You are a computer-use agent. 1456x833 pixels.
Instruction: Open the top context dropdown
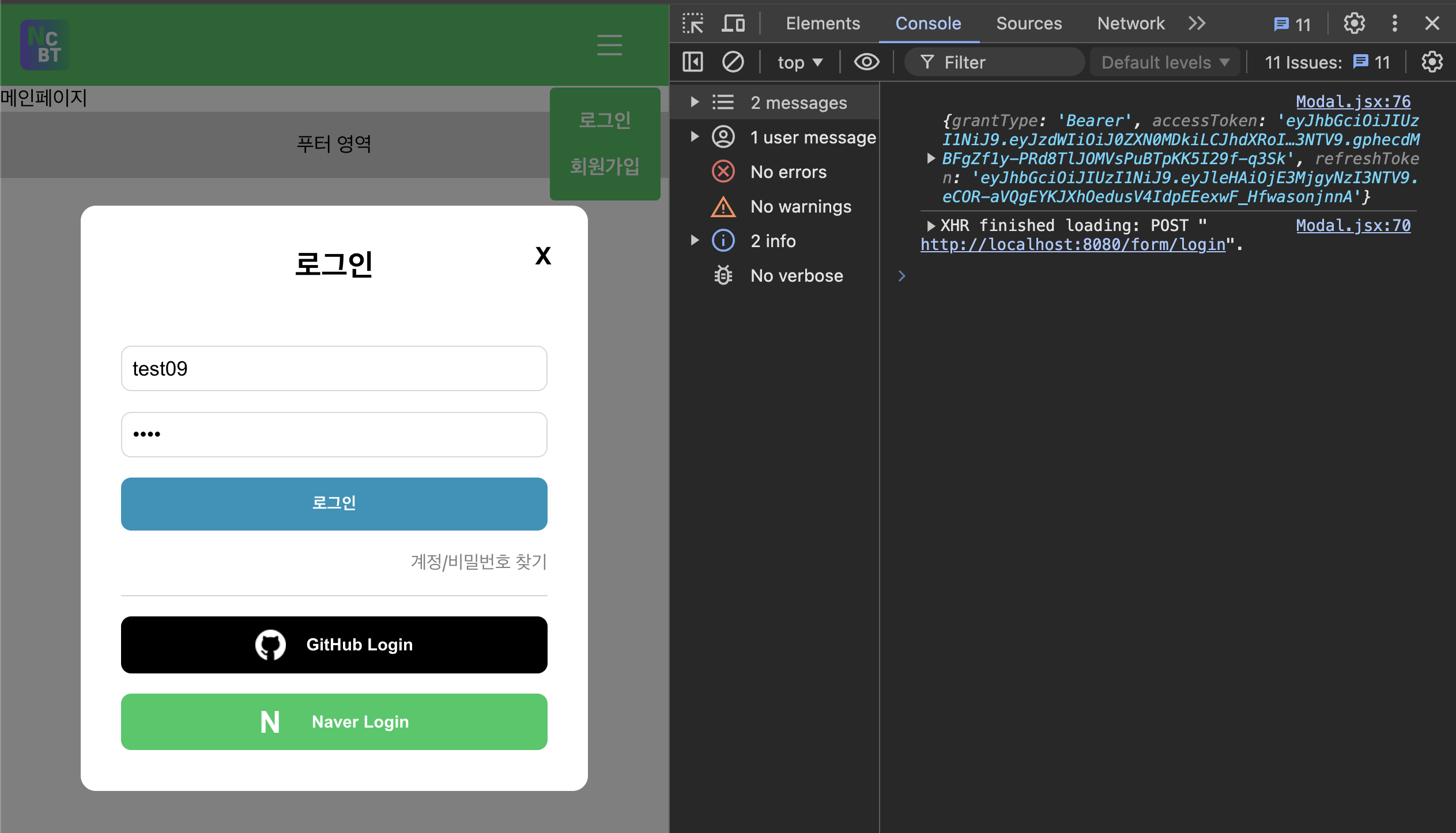click(799, 62)
